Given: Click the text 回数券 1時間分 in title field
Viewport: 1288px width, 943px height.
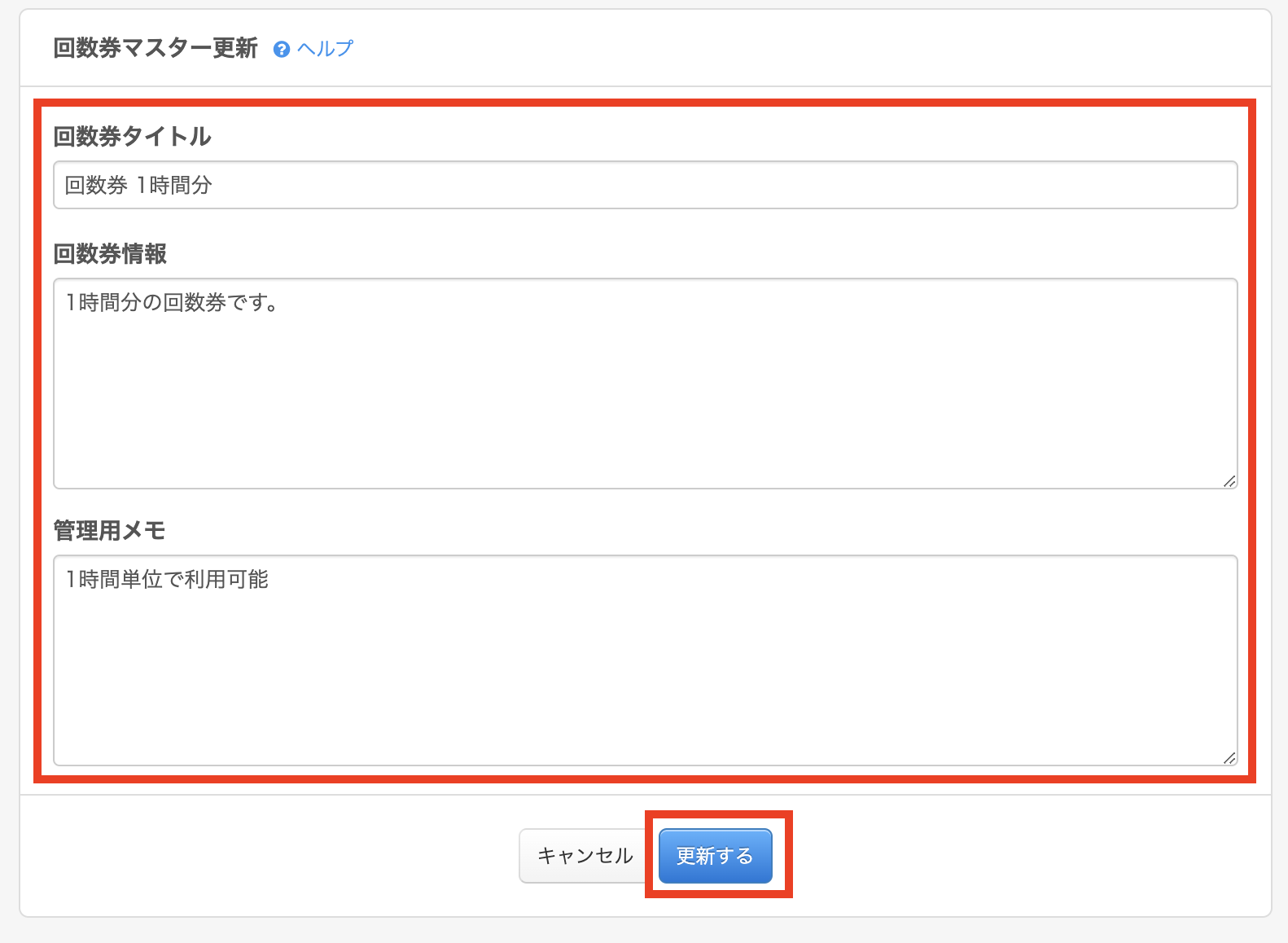Looking at the screenshot, I should click(138, 186).
